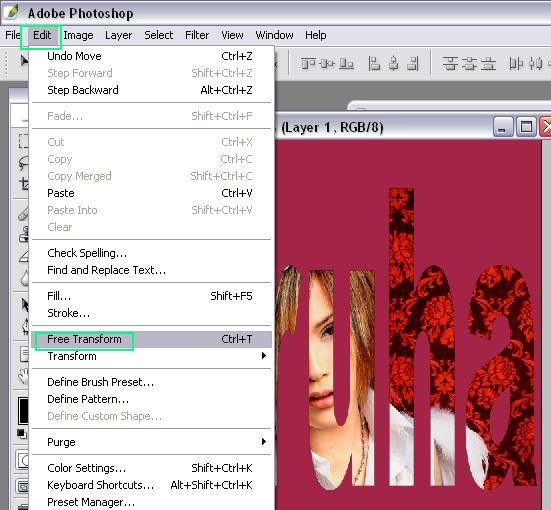Choose Preset Manager…
551x510 pixels.
coord(151,502)
